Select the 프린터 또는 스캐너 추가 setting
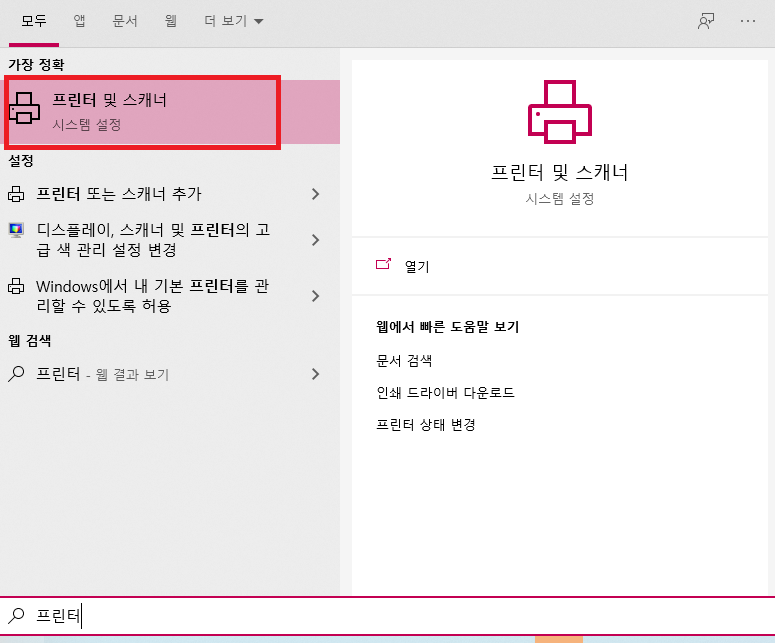 click(x=170, y=194)
